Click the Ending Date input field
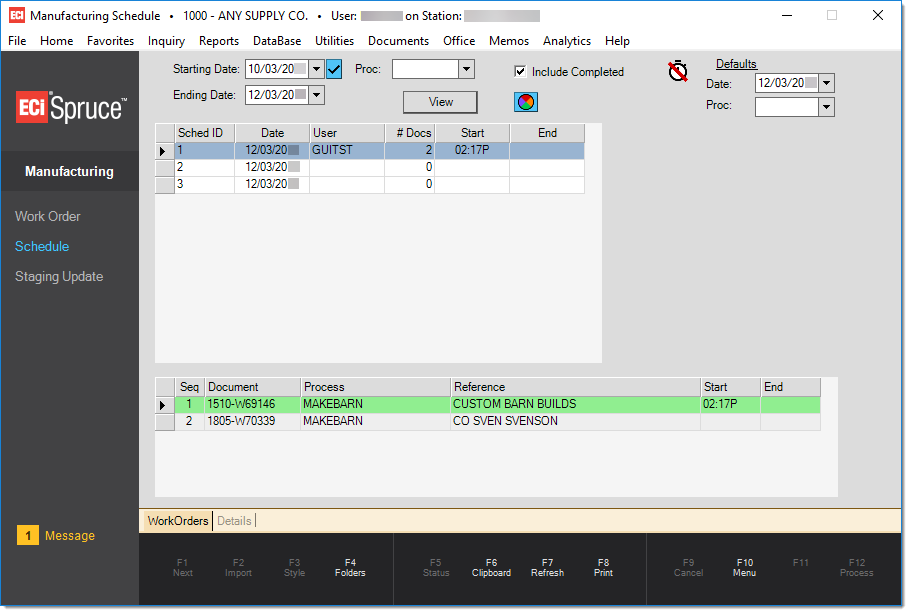Screen dimensions: 909x613 [277, 95]
